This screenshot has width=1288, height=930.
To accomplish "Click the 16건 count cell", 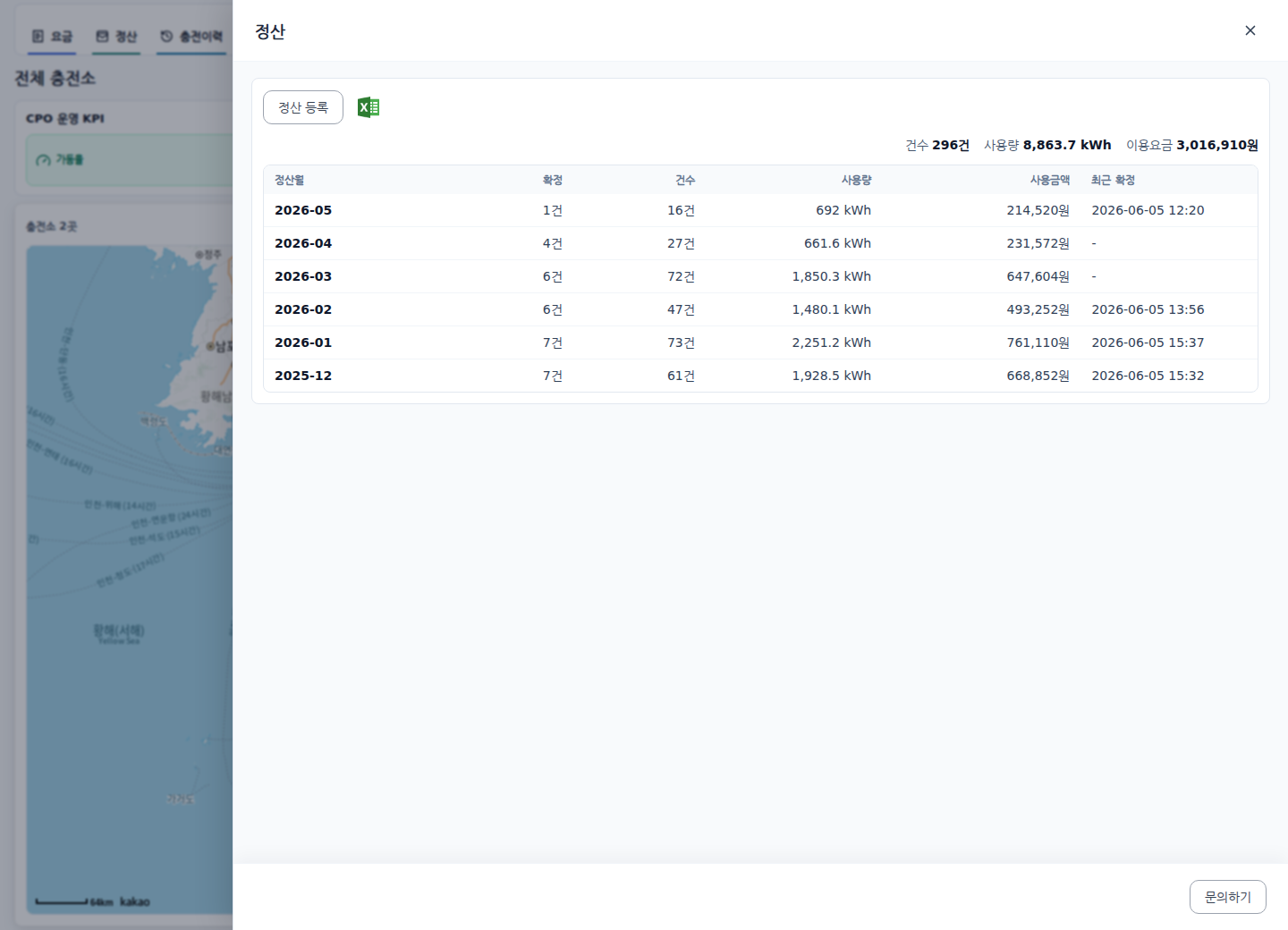I will click(x=681, y=210).
